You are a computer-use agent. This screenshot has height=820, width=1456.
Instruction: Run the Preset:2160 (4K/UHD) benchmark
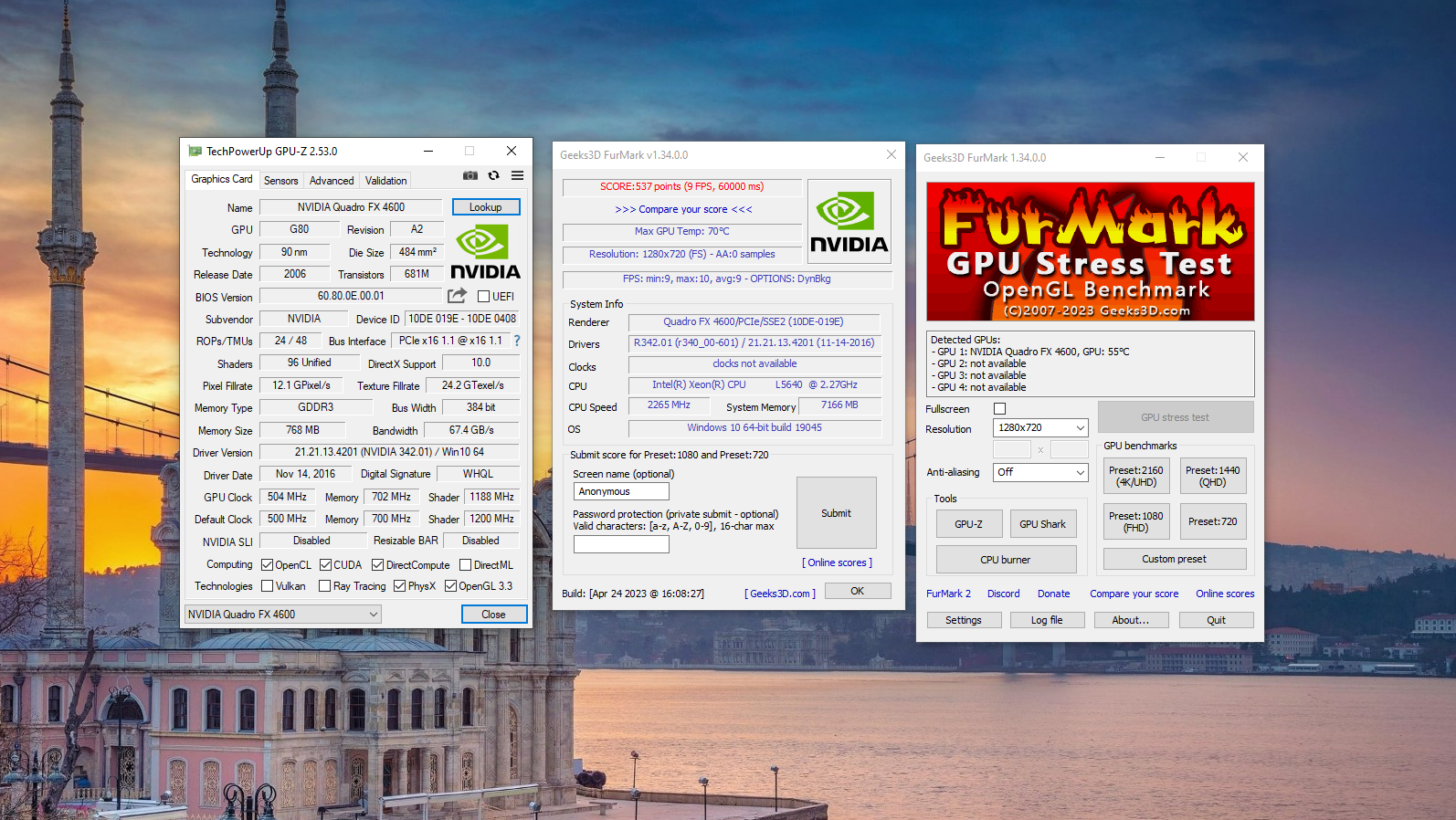click(x=1136, y=477)
